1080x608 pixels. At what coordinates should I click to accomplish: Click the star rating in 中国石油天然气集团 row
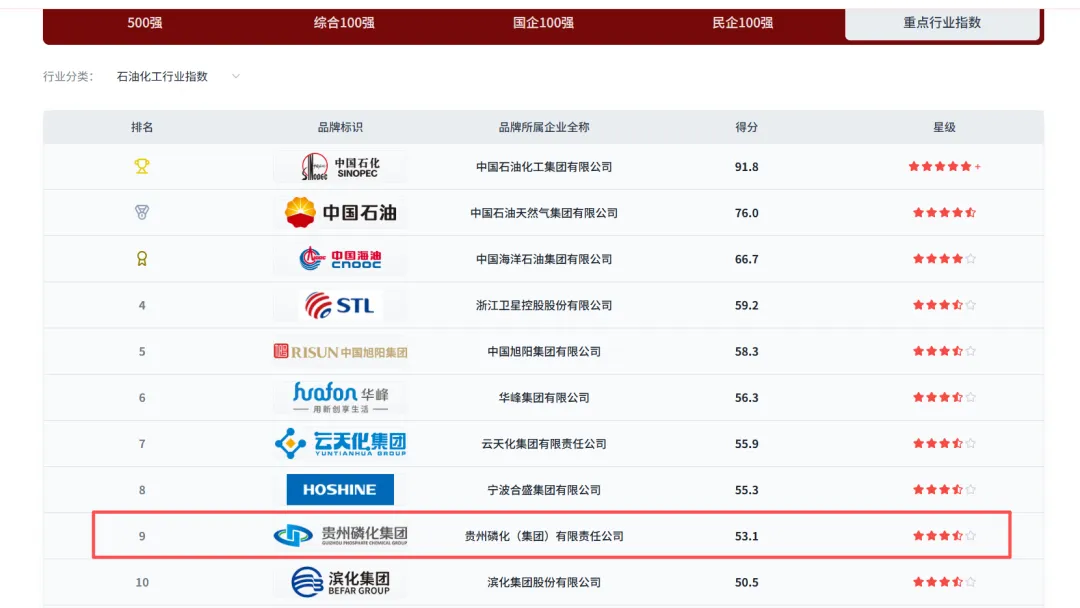pos(944,212)
